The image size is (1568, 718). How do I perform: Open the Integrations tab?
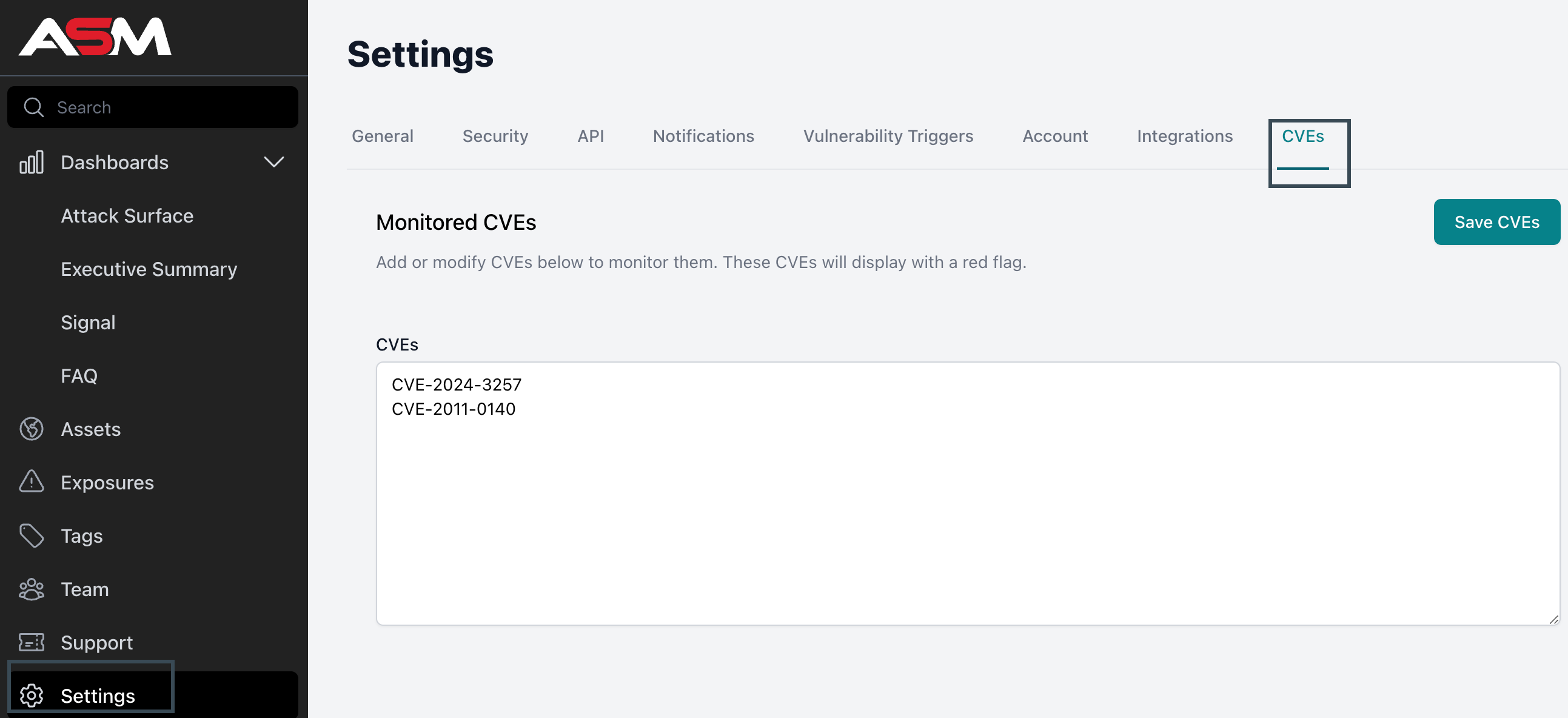pos(1185,136)
